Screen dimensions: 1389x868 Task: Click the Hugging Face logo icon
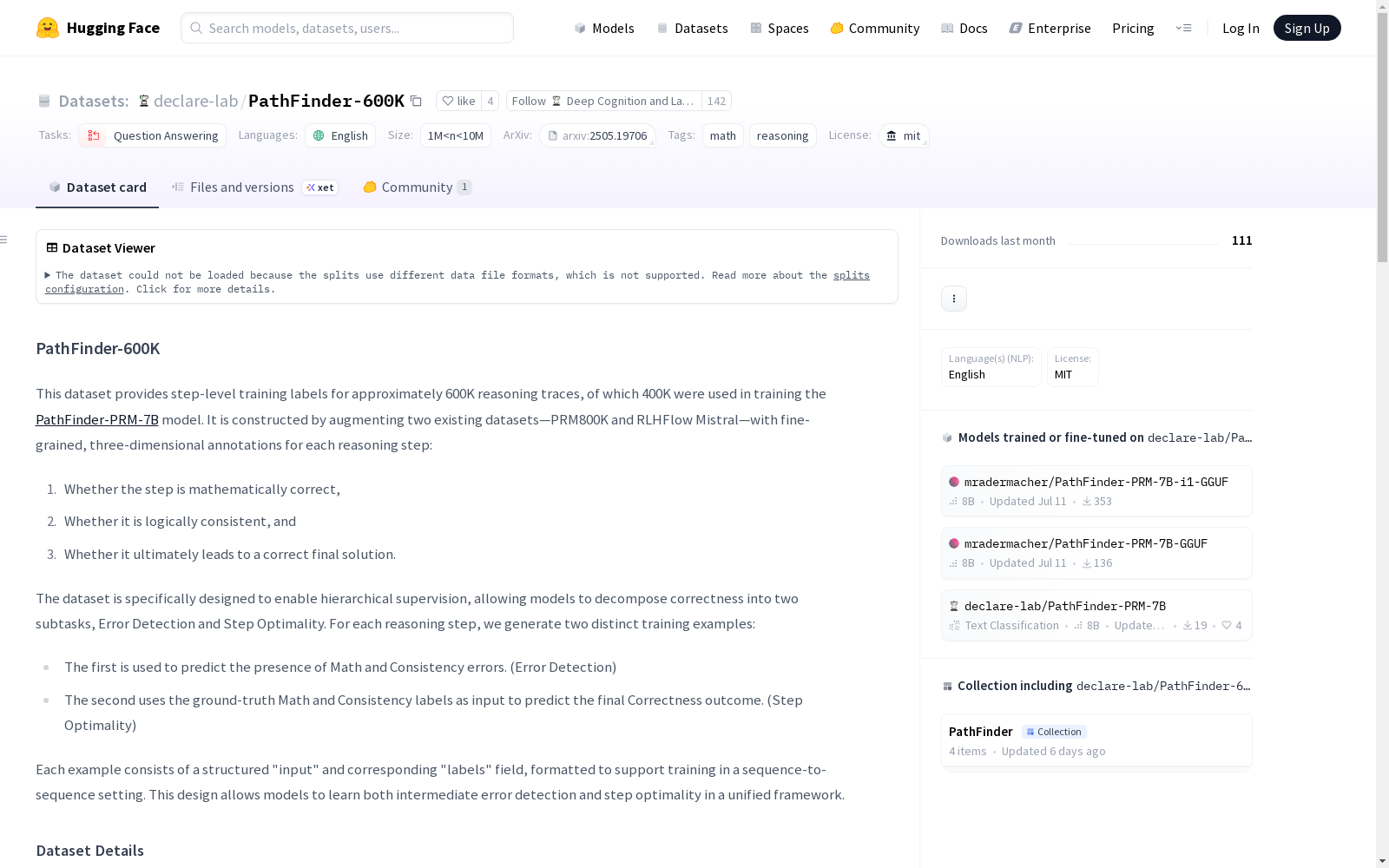(x=48, y=28)
